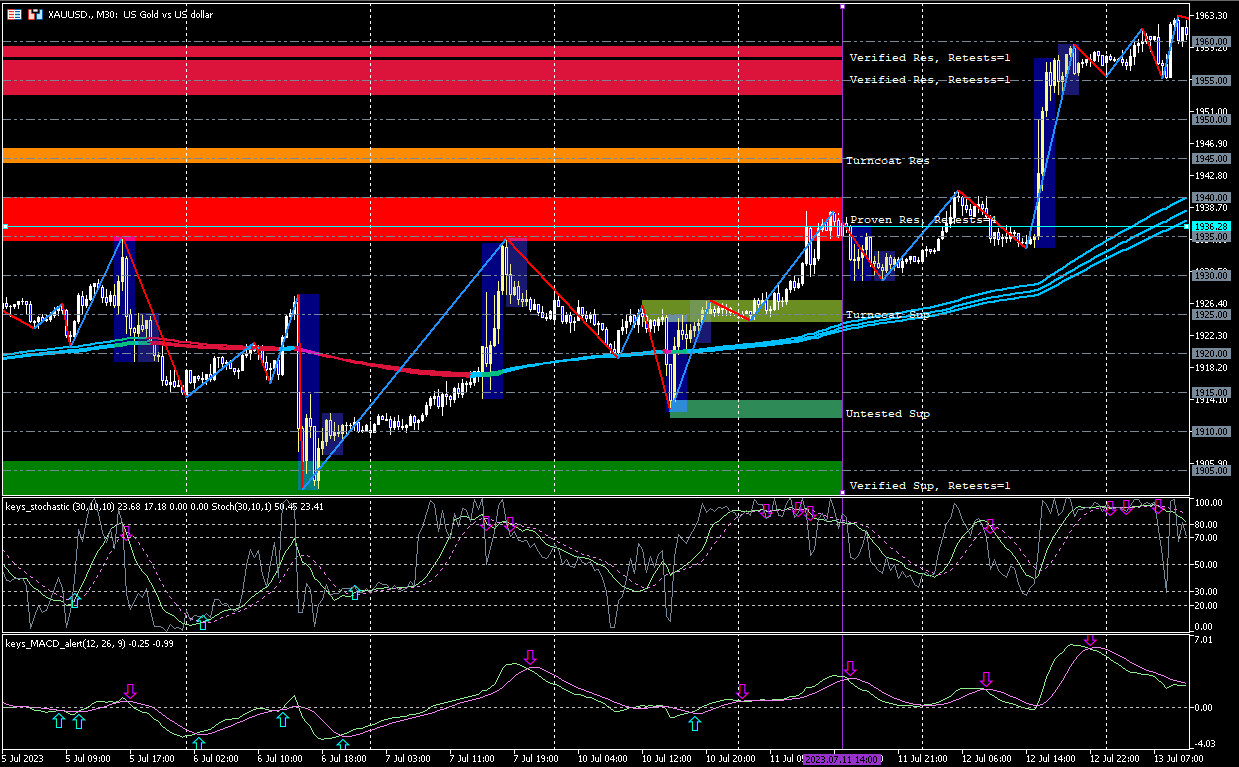Image resolution: width=1239 pixels, height=767 pixels.
Task: Click the purple '2023.07.11 14:00' time tag
Action: [843, 760]
